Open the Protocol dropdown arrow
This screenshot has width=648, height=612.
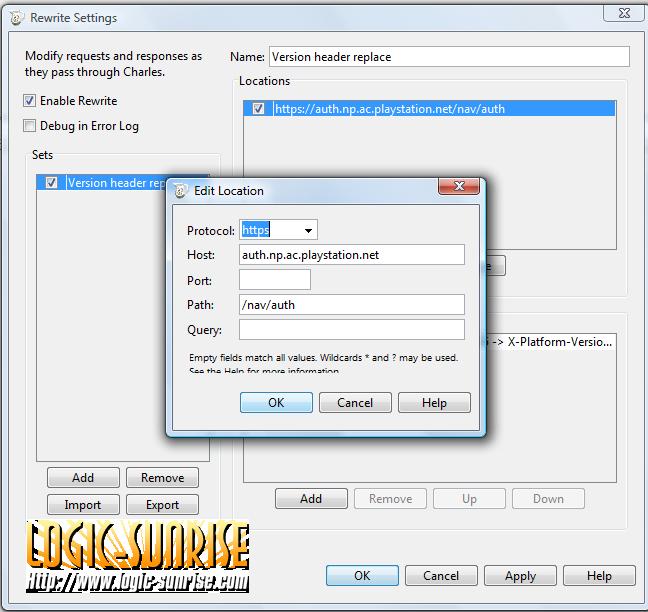coord(308,231)
